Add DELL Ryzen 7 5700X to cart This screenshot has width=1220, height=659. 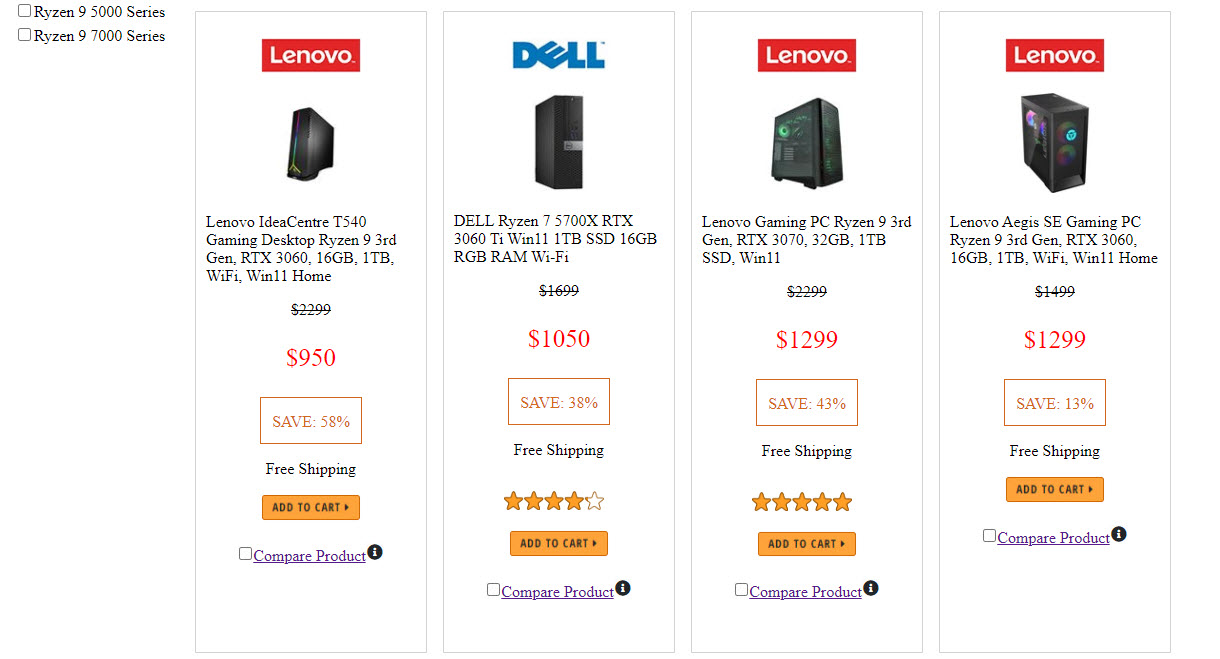click(x=559, y=543)
